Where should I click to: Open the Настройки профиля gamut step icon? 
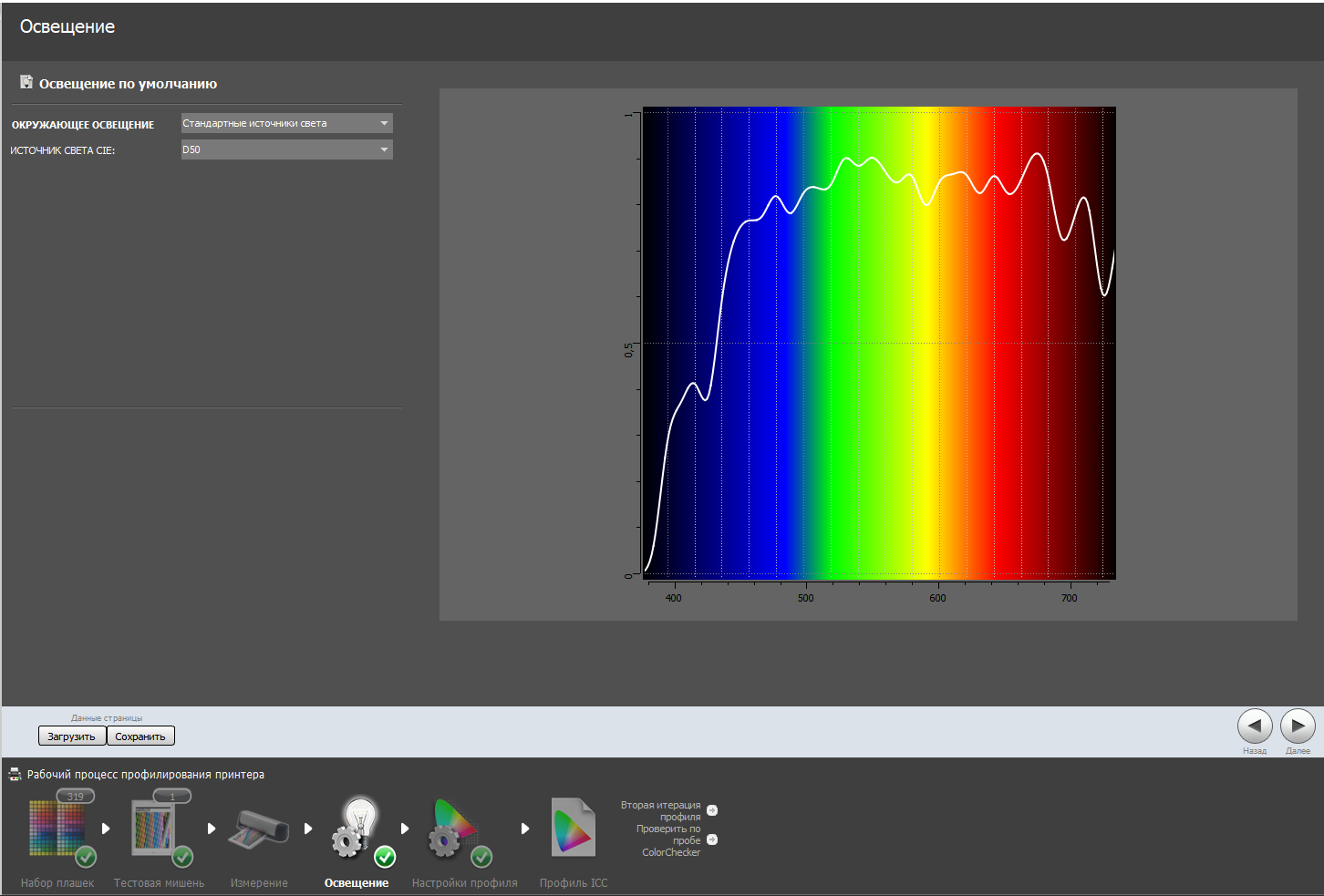point(454,828)
